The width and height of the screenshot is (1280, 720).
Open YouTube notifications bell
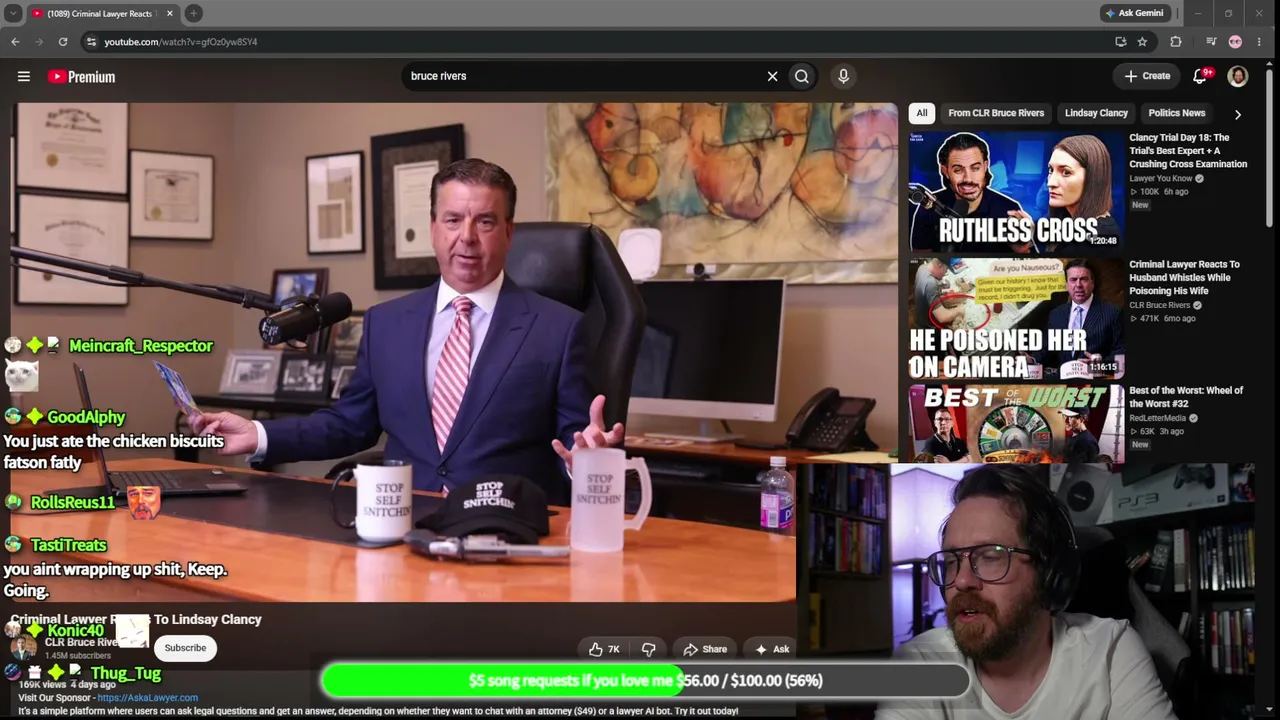[x=1201, y=76]
